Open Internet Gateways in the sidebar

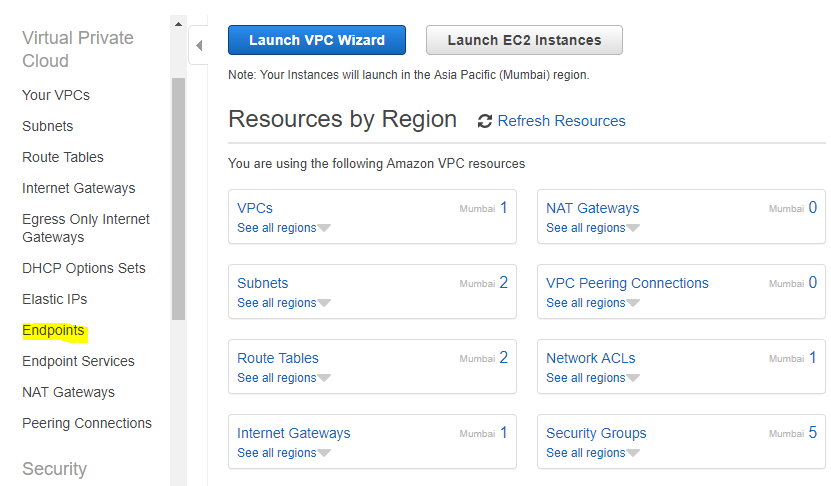(78, 188)
